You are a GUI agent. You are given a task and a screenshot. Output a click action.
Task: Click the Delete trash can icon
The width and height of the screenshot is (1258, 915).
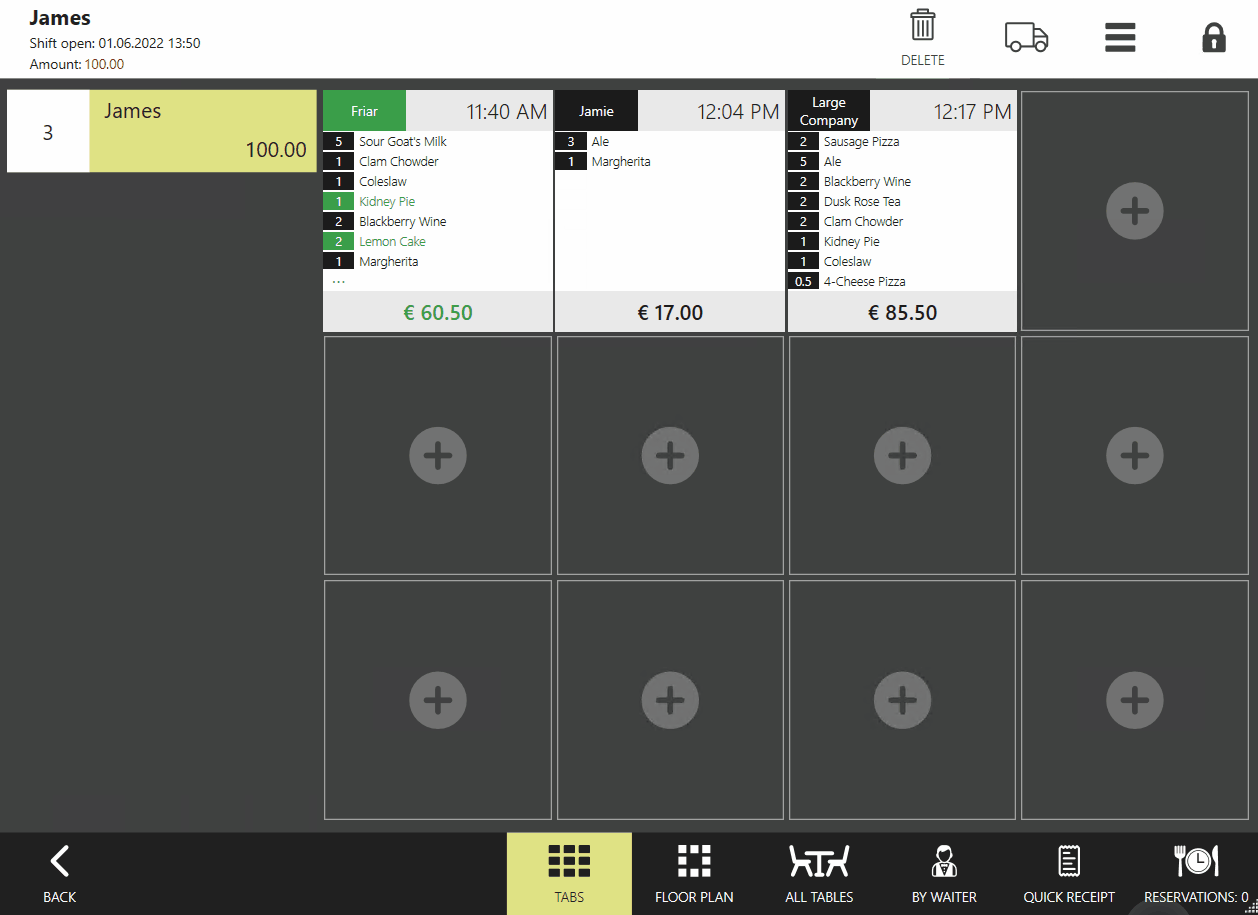pyautogui.click(x=922, y=27)
